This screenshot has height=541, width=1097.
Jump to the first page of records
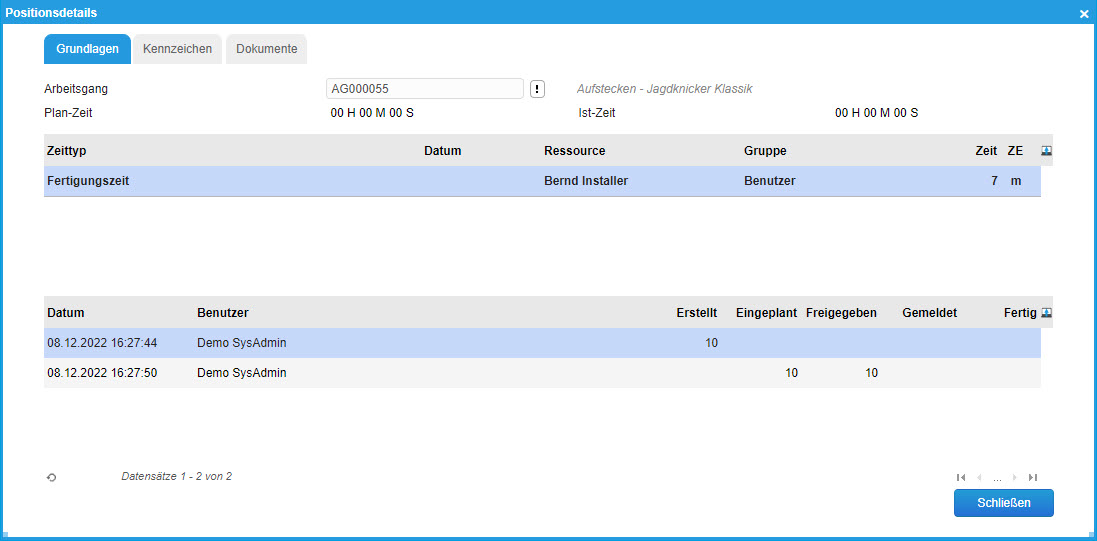pyautogui.click(x=961, y=478)
